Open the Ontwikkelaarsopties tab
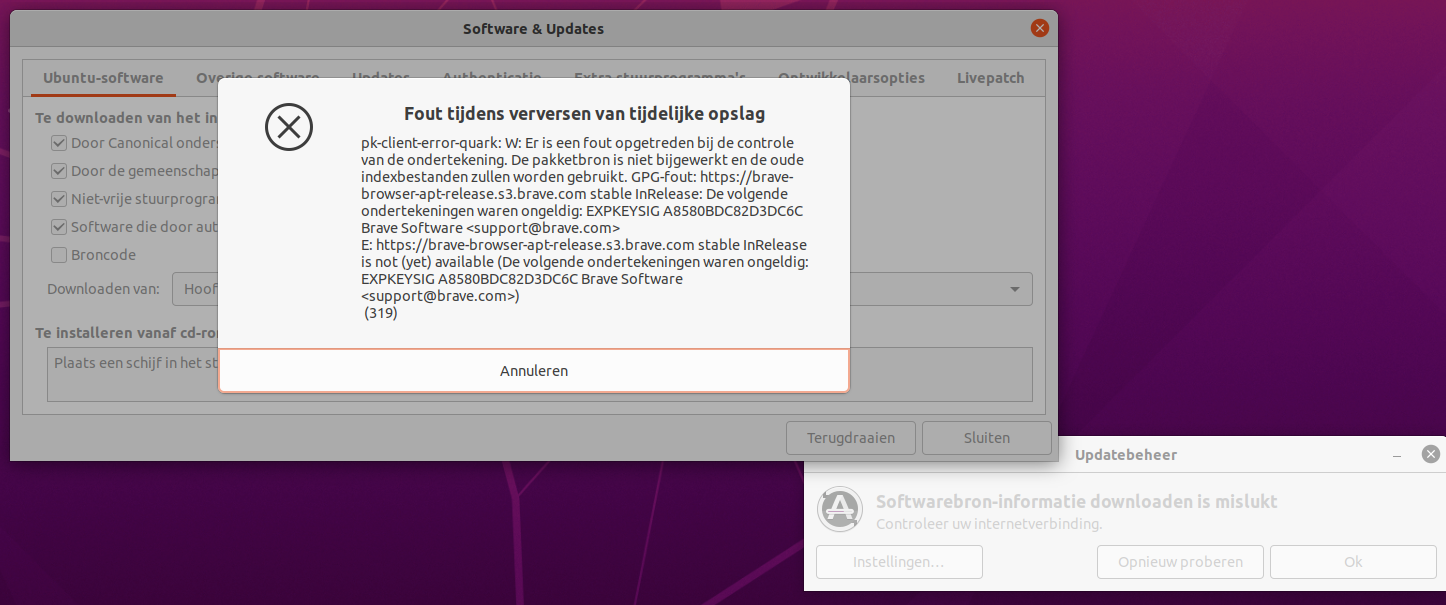 click(851, 78)
